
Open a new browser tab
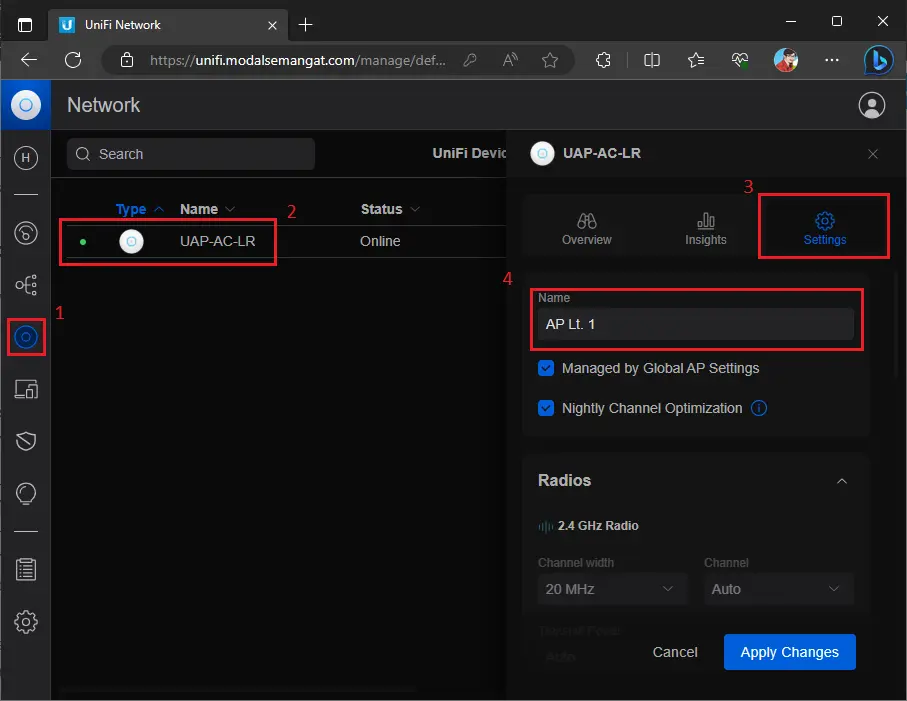[305, 25]
